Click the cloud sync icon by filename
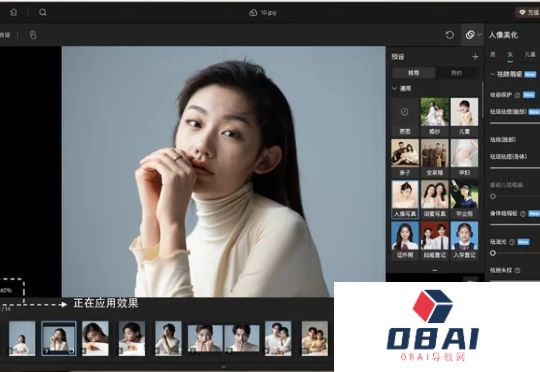The image size is (540, 372). [253, 13]
